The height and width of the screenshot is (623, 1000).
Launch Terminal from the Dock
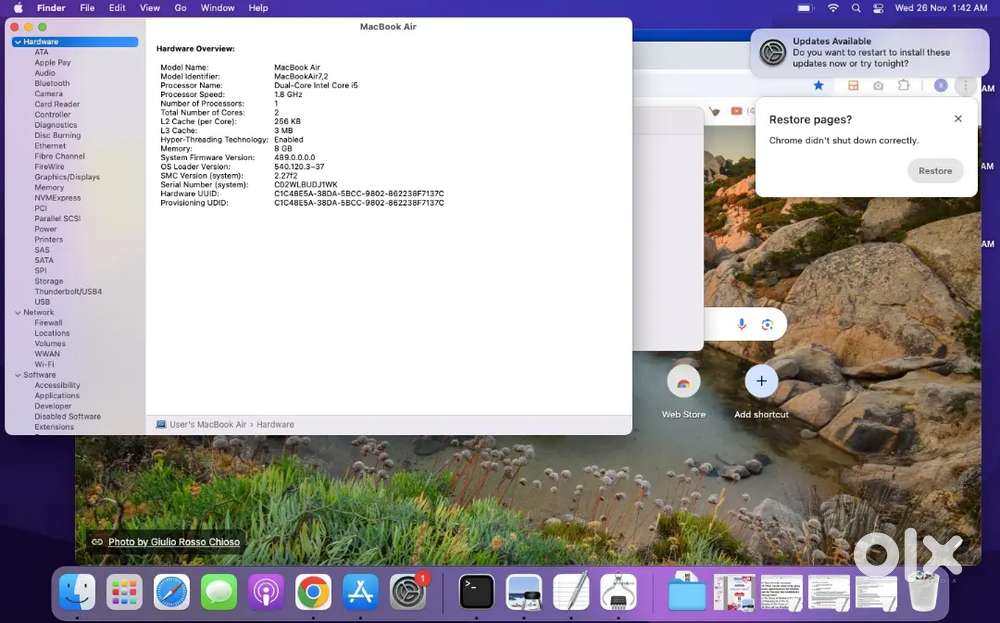475,592
